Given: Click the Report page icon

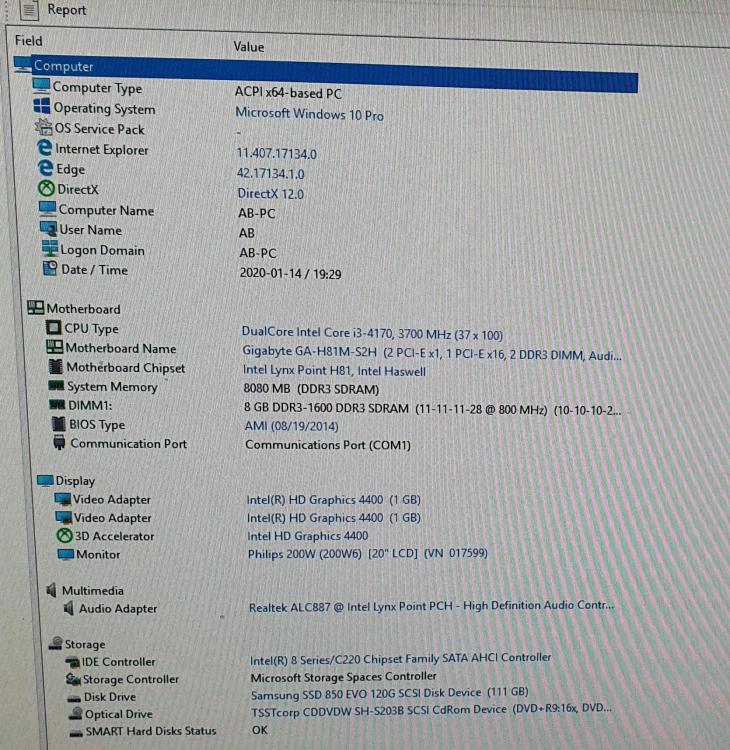Looking at the screenshot, I should pos(29,11).
